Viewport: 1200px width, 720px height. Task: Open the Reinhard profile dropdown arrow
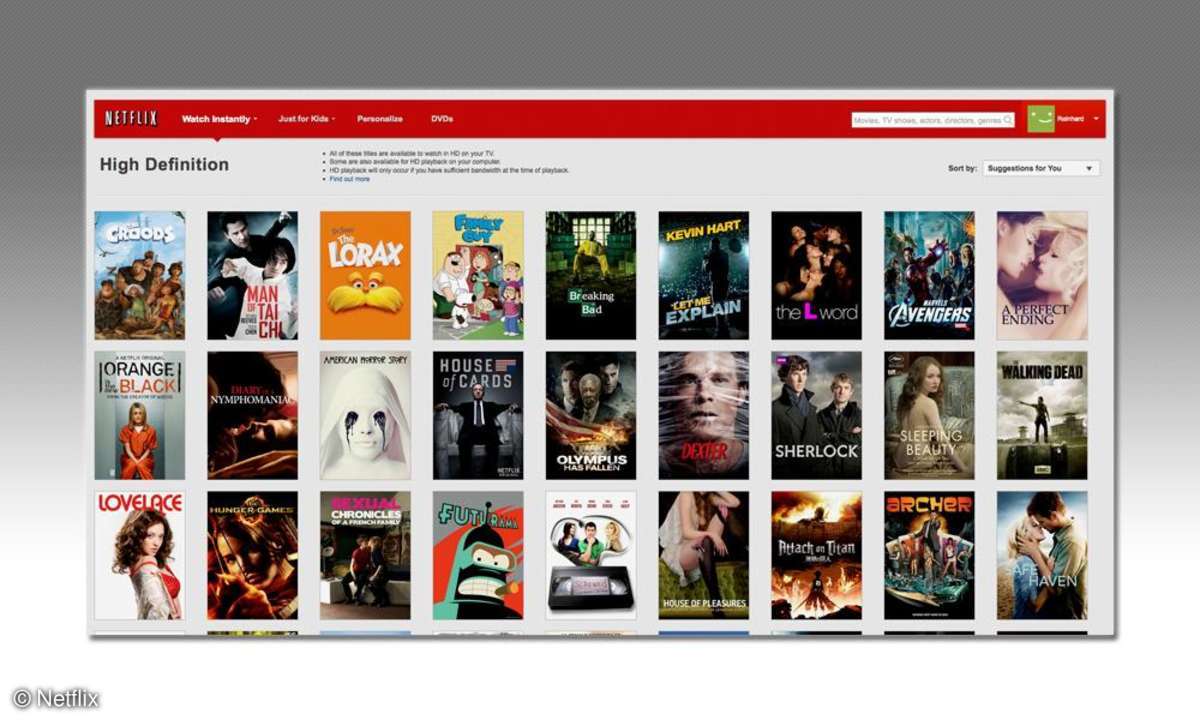[x=1096, y=119]
